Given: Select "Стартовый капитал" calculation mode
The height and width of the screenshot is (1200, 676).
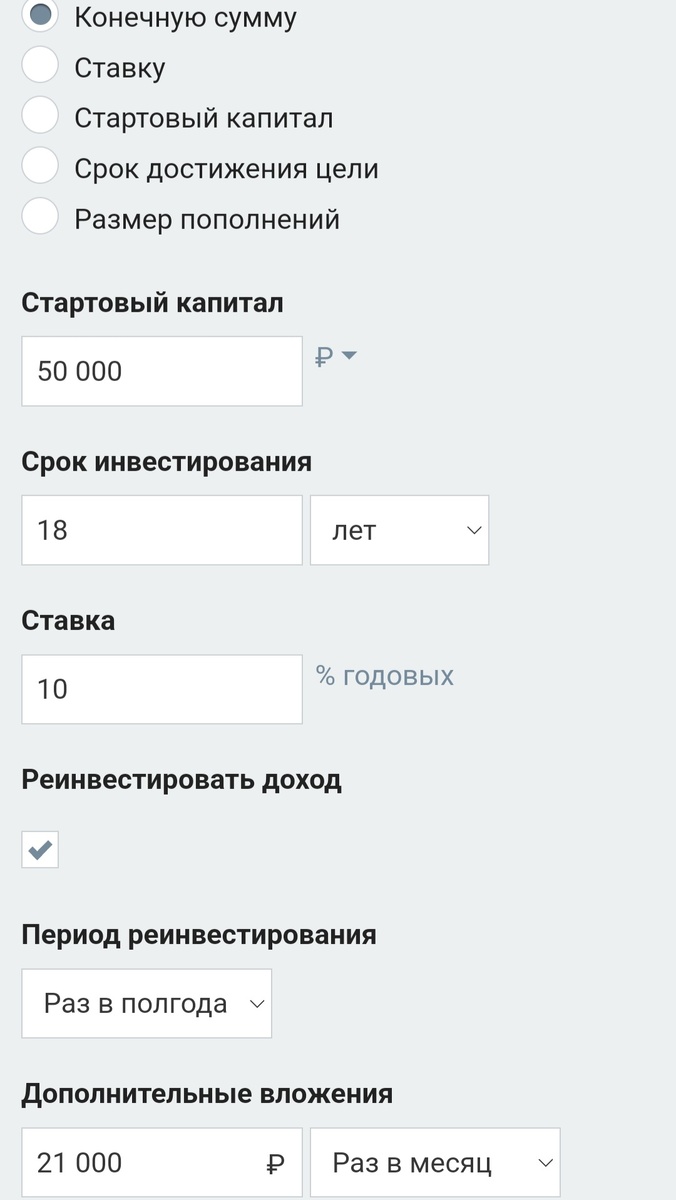Looking at the screenshot, I should pyautogui.click(x=40, y=114).
